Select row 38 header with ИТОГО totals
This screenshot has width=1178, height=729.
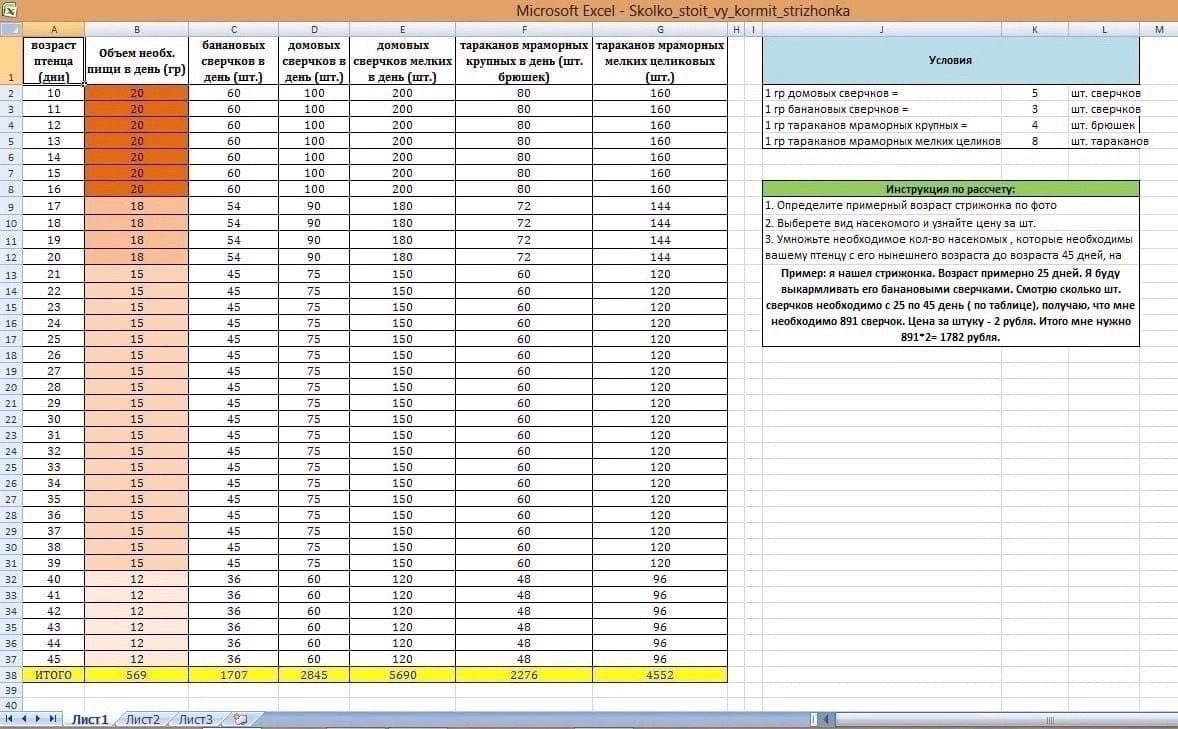point(11,675)
